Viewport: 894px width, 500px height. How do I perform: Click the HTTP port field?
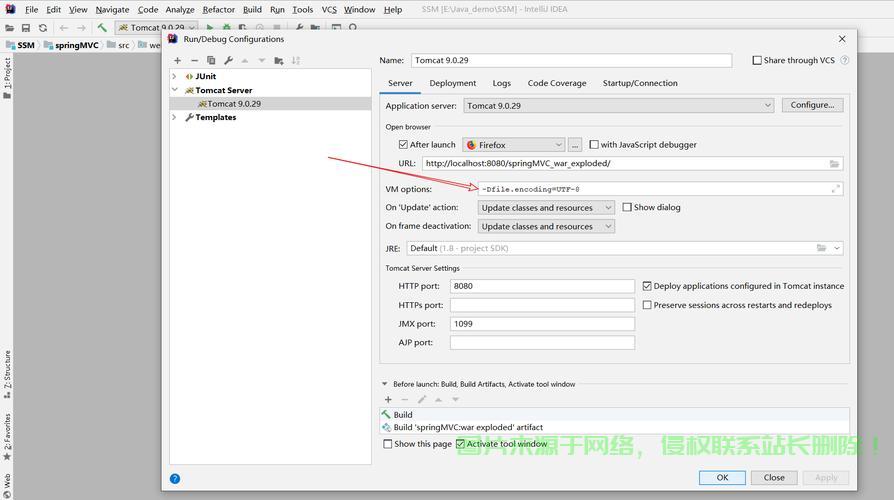point(542,286)
